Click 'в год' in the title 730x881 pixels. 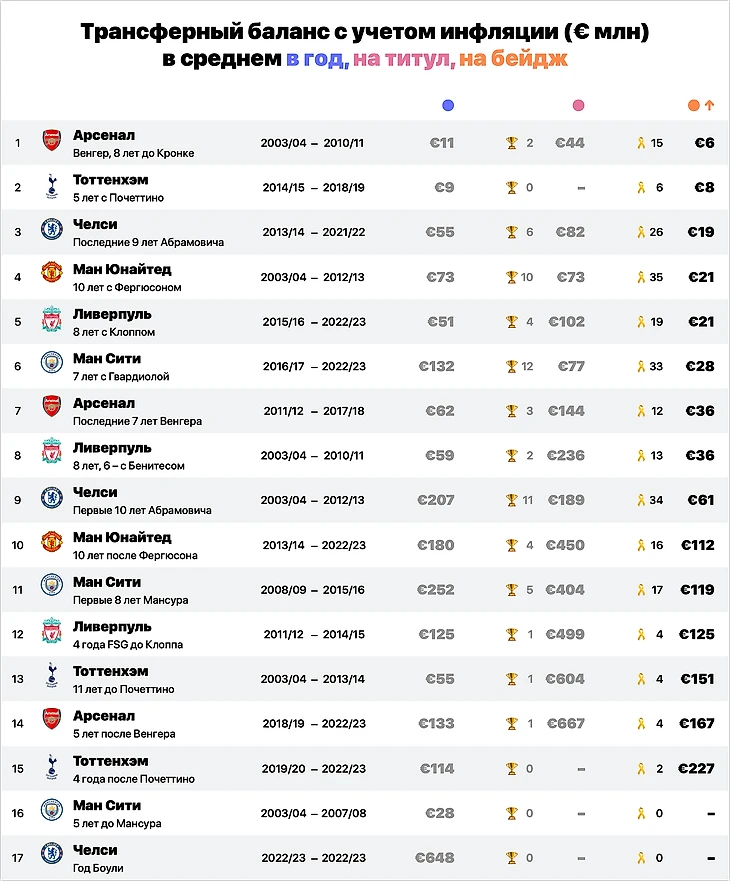(316, 59)
